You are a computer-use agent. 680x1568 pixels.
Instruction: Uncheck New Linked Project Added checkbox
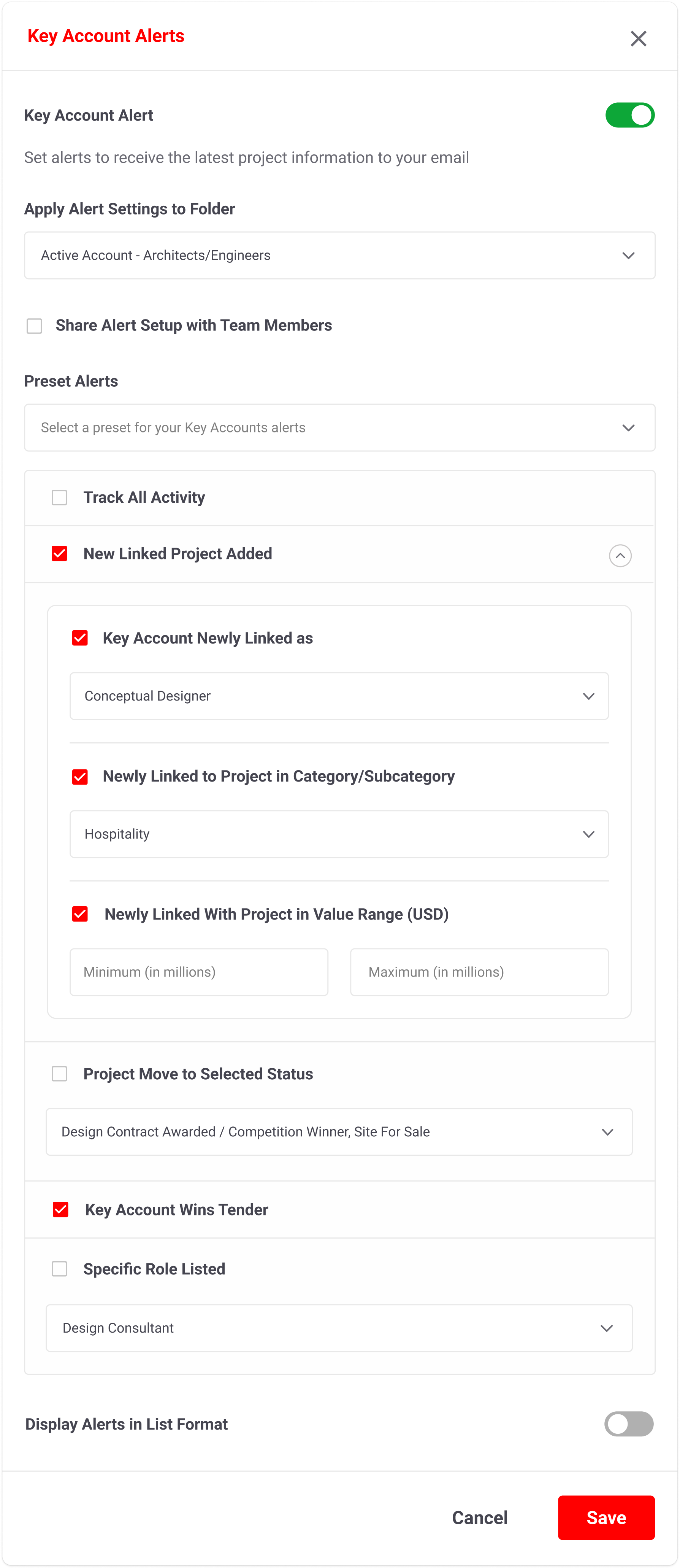coord(60,553)
